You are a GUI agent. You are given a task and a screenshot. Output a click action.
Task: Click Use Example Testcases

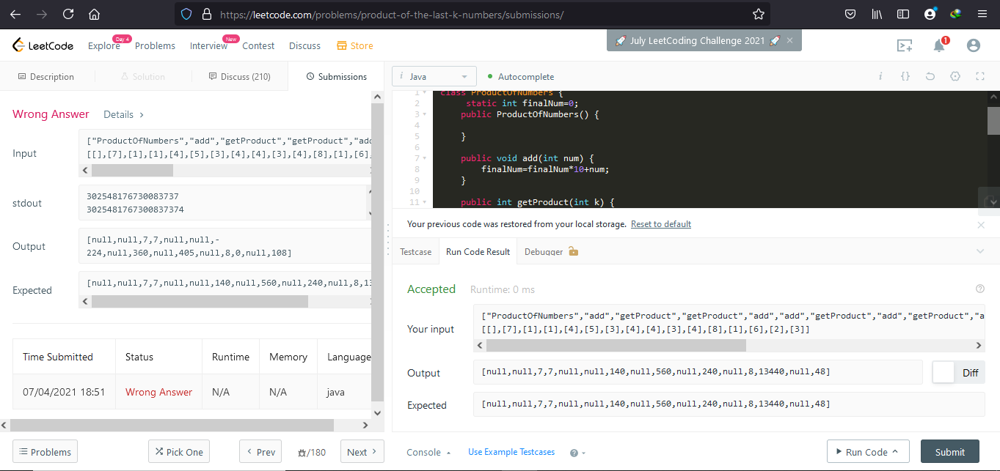coord(511,452)
